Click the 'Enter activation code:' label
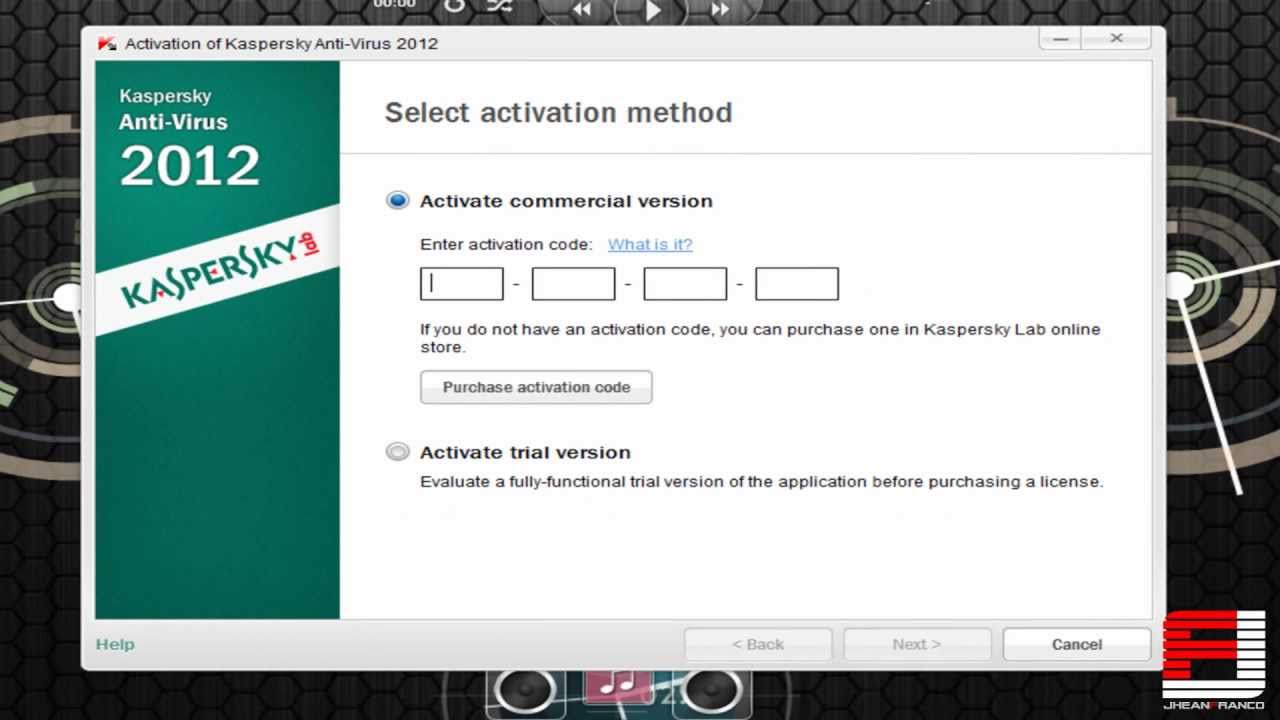 point(506,244)
